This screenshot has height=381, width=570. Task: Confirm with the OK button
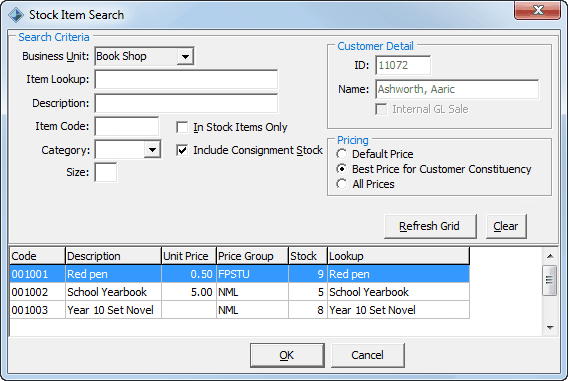[287, 355]
